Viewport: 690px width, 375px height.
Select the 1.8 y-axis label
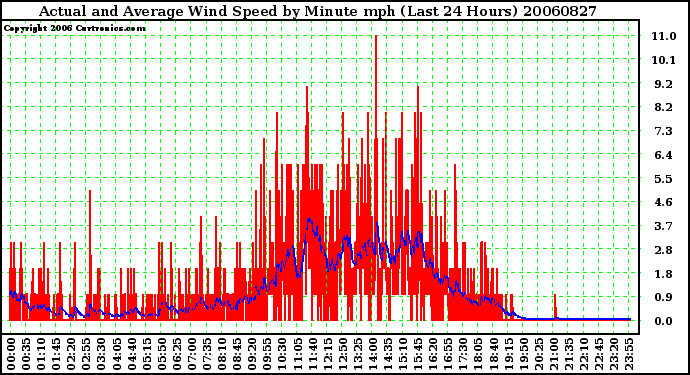(x=664, y=274)
